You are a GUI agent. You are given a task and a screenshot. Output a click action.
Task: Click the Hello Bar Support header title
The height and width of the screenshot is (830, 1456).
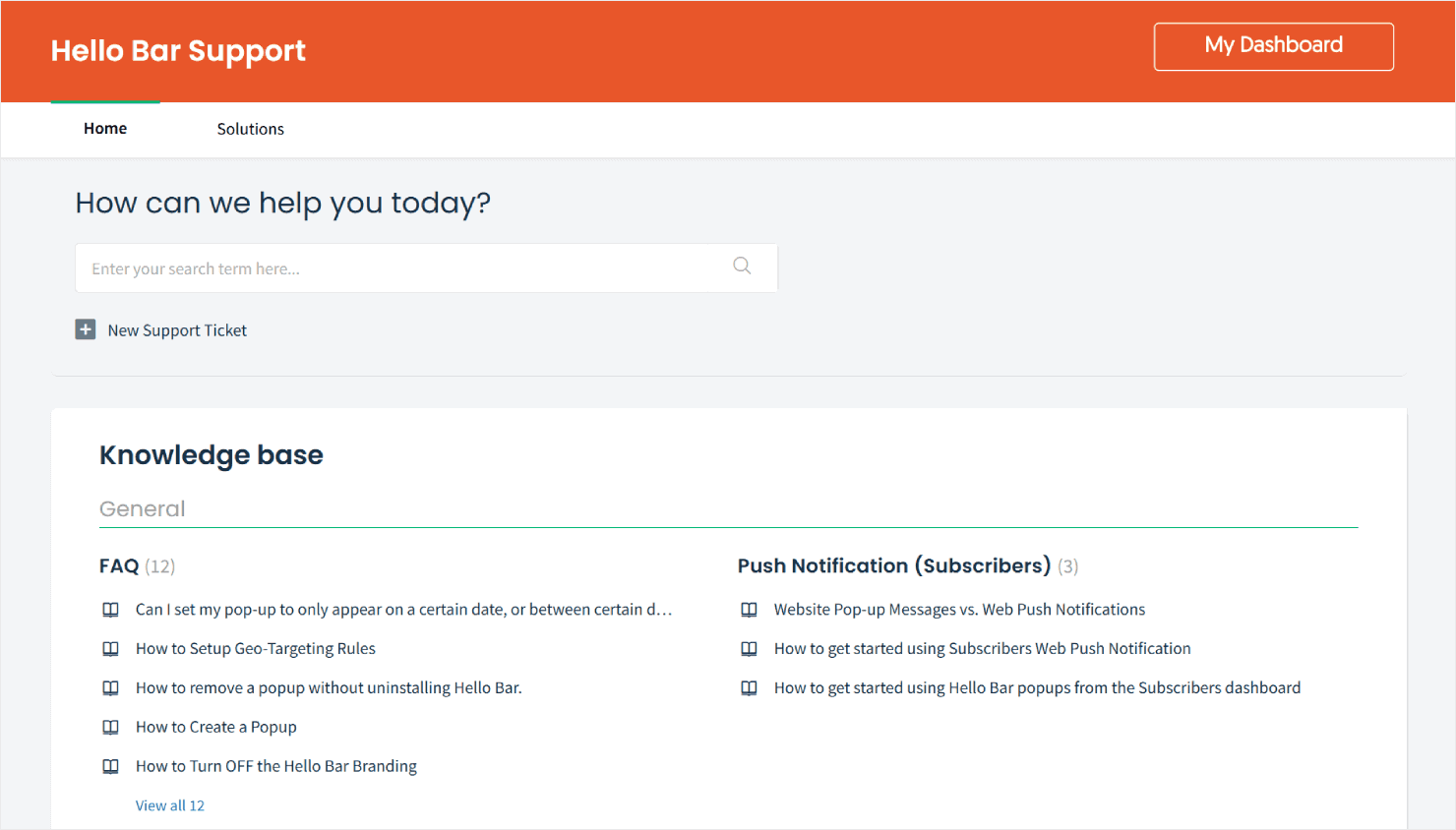point(178,50)
